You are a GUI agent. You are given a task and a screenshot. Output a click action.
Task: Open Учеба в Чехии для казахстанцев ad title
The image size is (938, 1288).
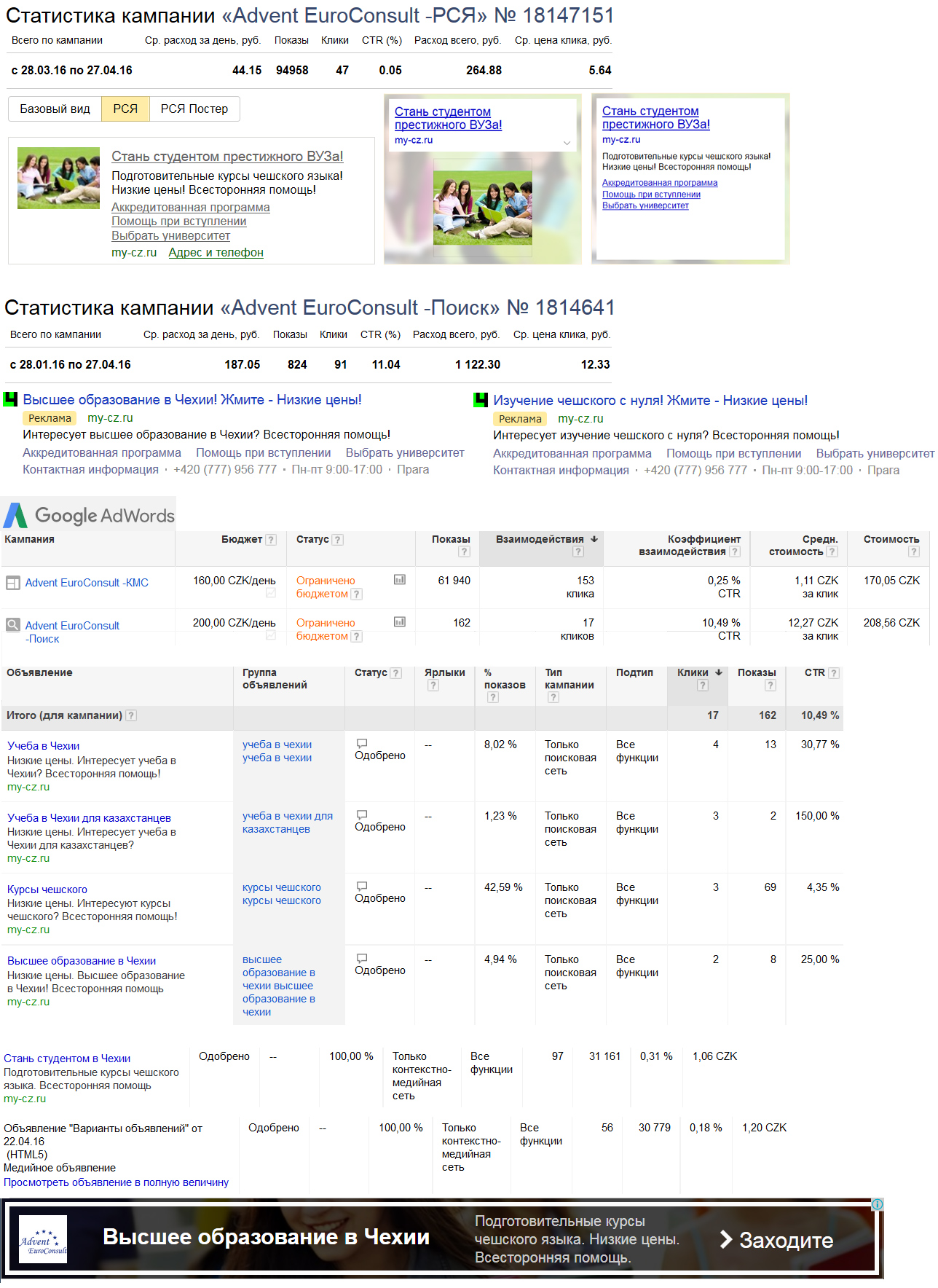click(x=89, y=818)
